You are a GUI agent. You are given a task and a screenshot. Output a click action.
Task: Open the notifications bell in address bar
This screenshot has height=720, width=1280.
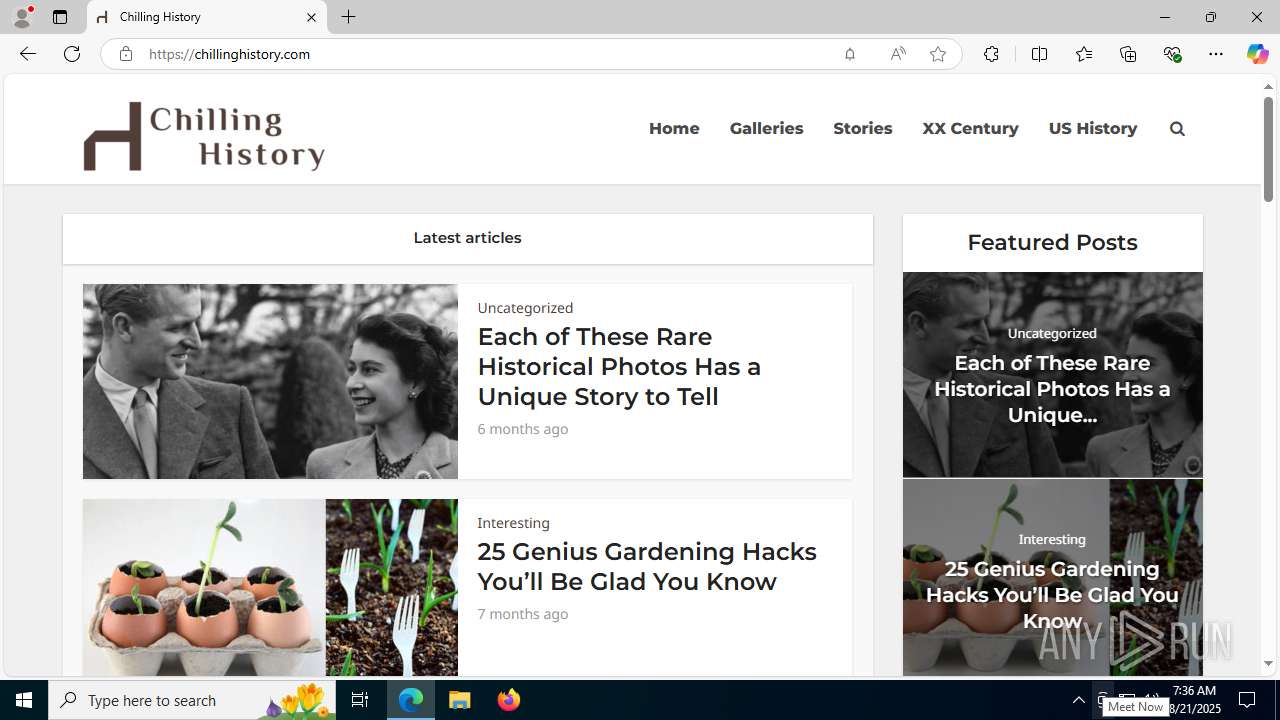850,54
